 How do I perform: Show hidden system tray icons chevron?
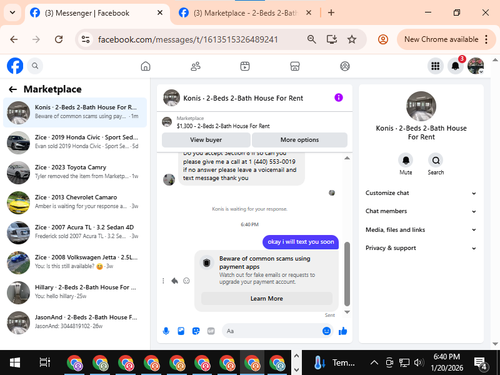[374, 363]
